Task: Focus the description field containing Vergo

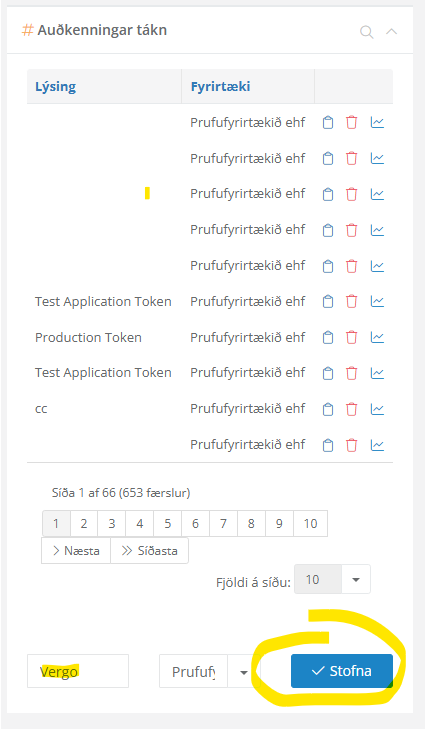Action: click(x=78, y=671)
